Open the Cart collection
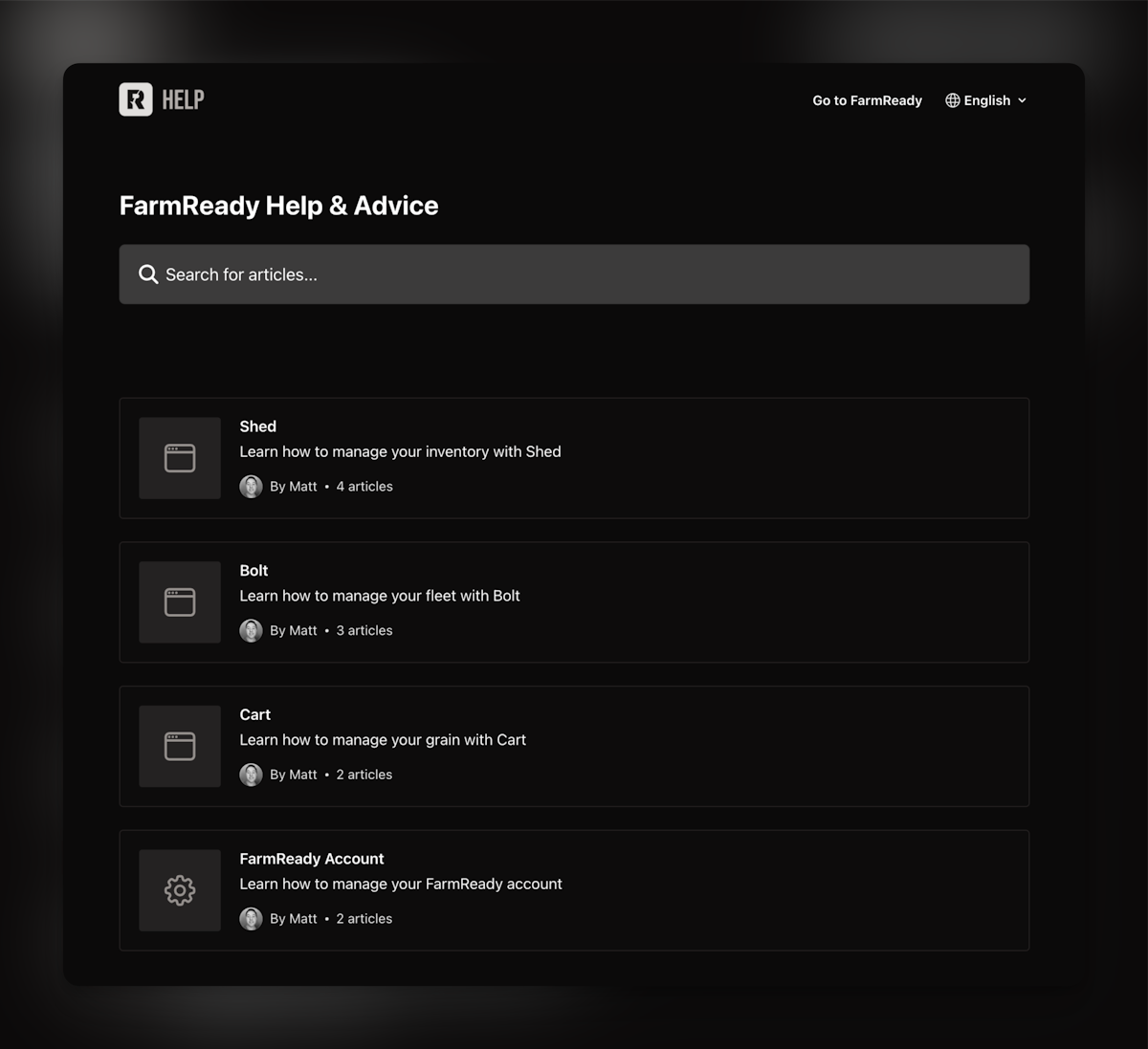Screen dimensions: 1148x1049 [574, 746]
